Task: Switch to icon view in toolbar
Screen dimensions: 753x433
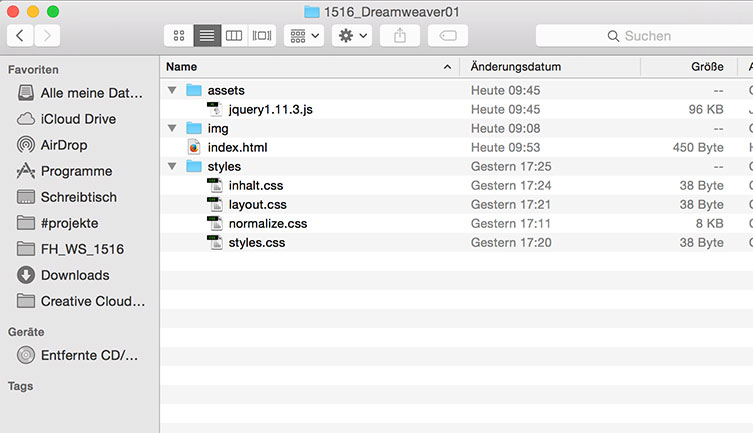Action: click(x=179, y=35)
